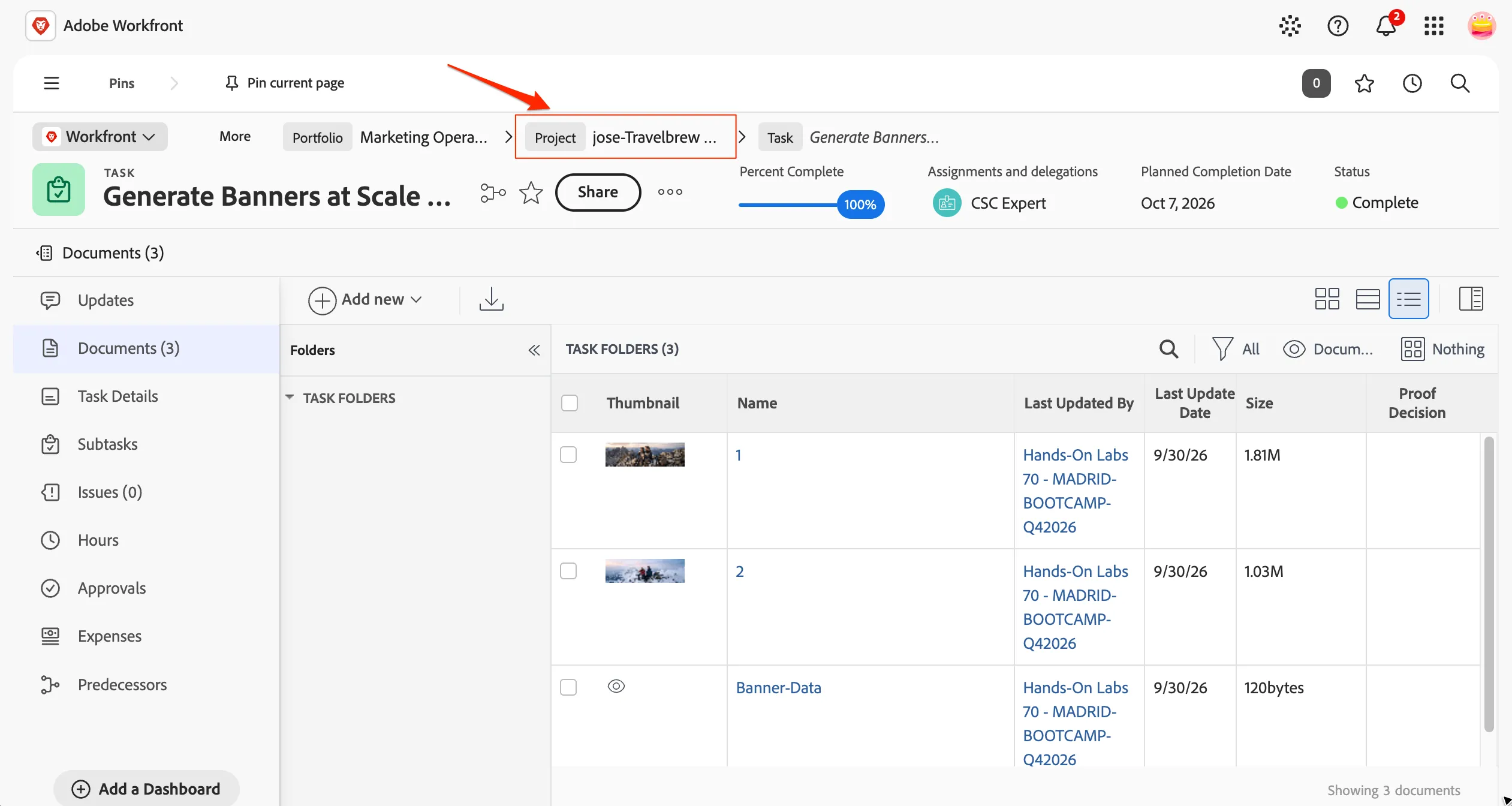Check the box for Banner-Data
Viewport: 1512px width, 806px height.
click(568, 687)
